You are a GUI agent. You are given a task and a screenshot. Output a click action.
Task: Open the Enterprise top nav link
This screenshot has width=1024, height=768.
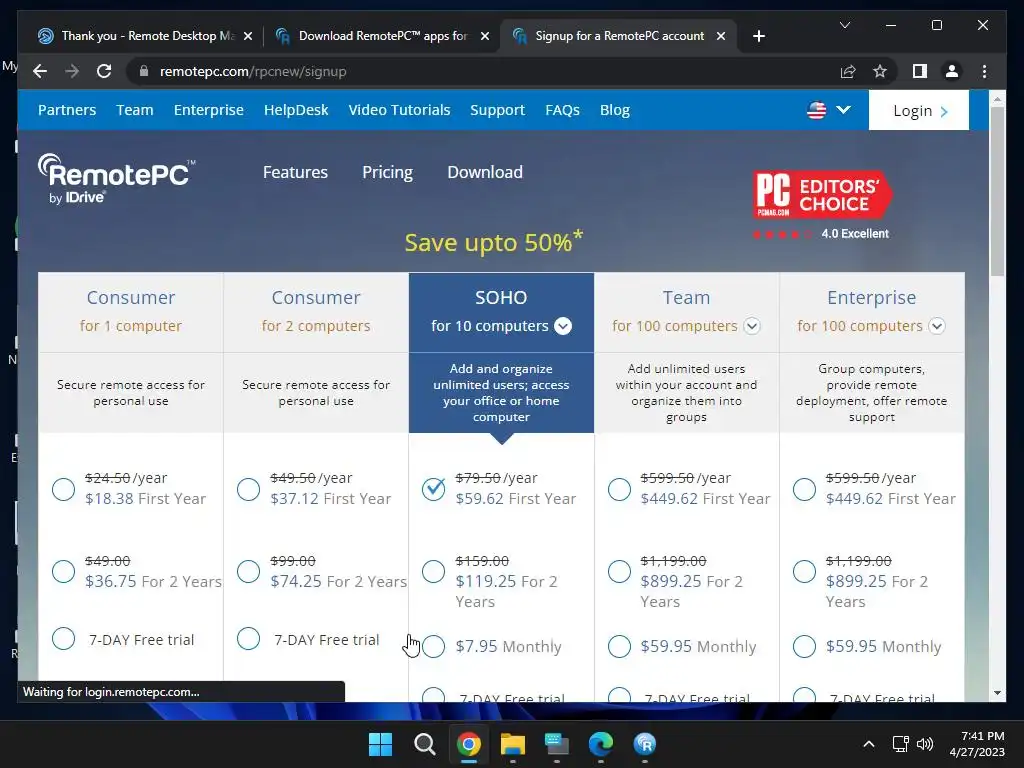click(208, 110)
